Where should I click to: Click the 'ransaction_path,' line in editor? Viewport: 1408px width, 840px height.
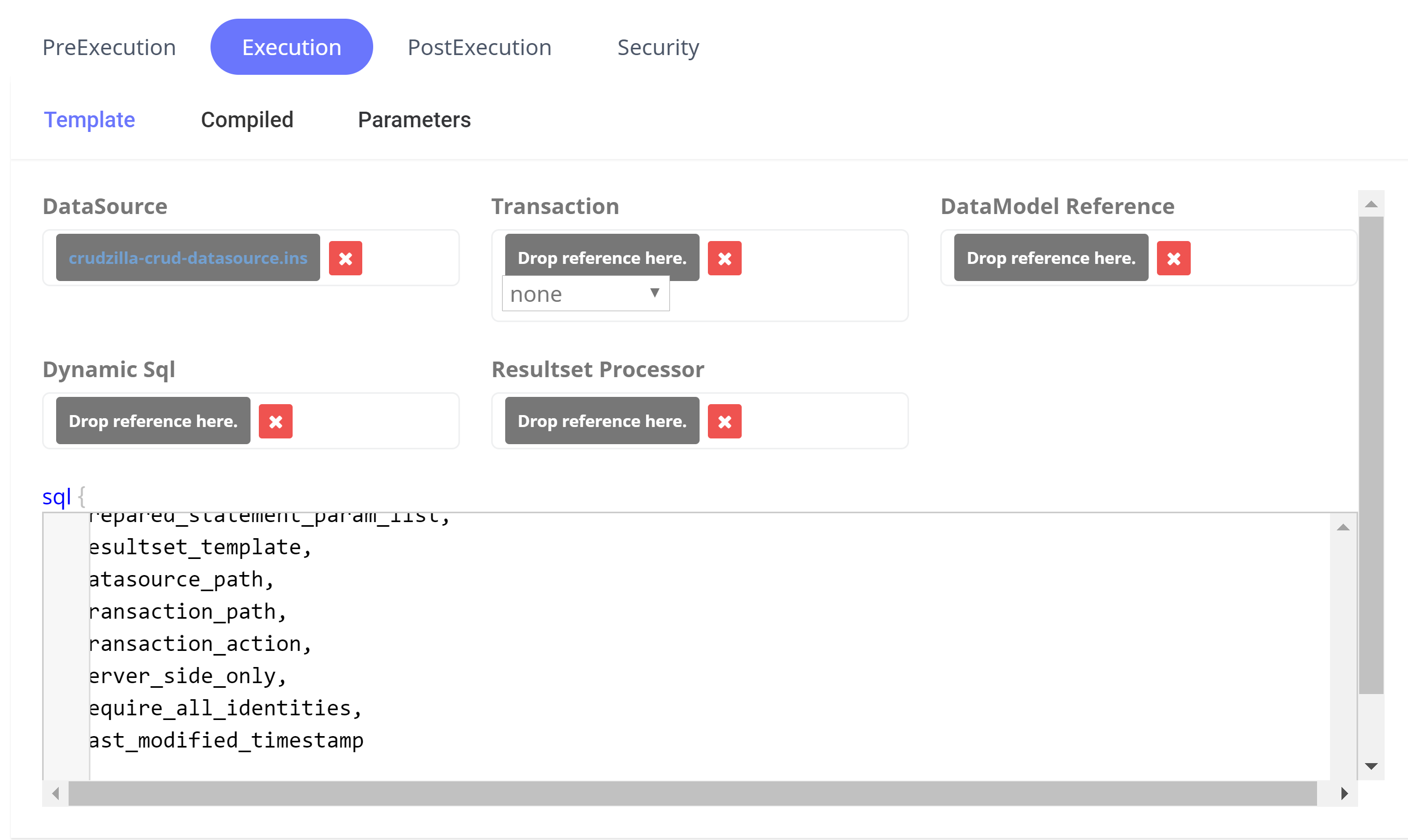click(x=188, y=612)
